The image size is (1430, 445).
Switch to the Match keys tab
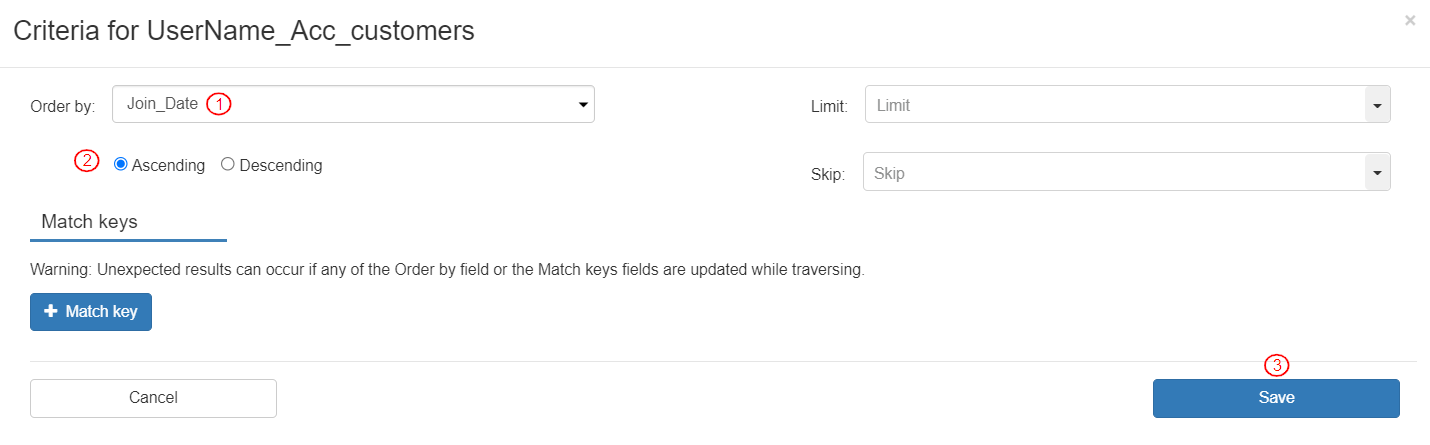pyautogui.click(x=90, y=222)
